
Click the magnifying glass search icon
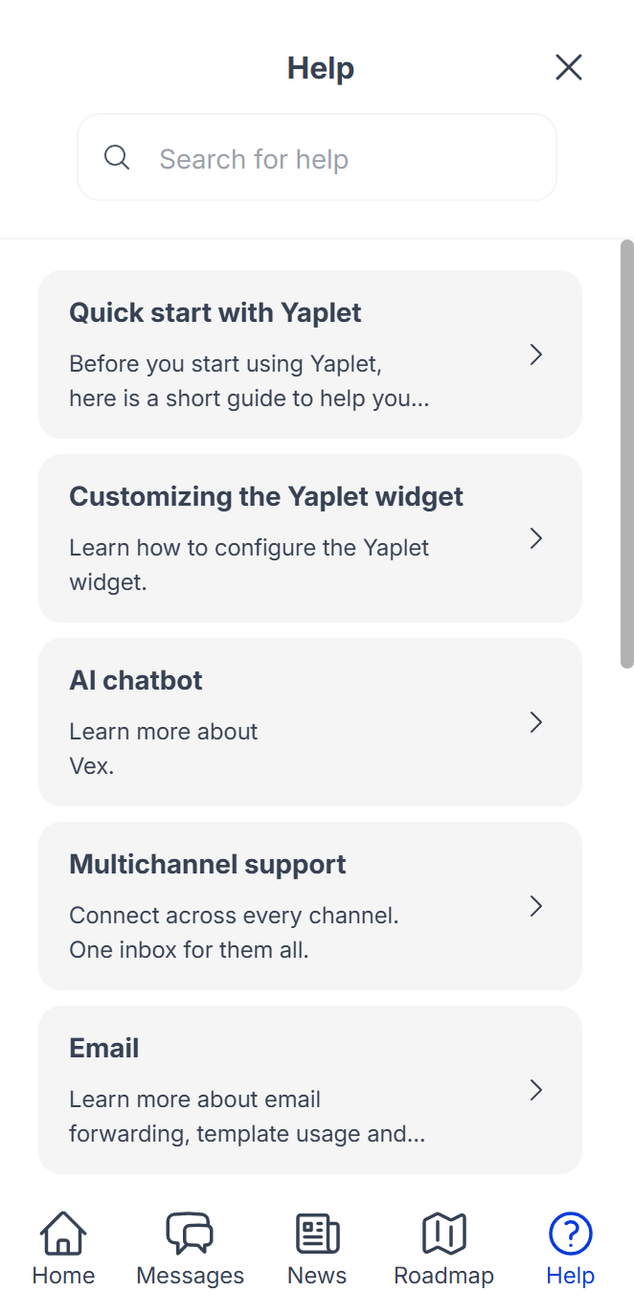(x=117, y=158)
